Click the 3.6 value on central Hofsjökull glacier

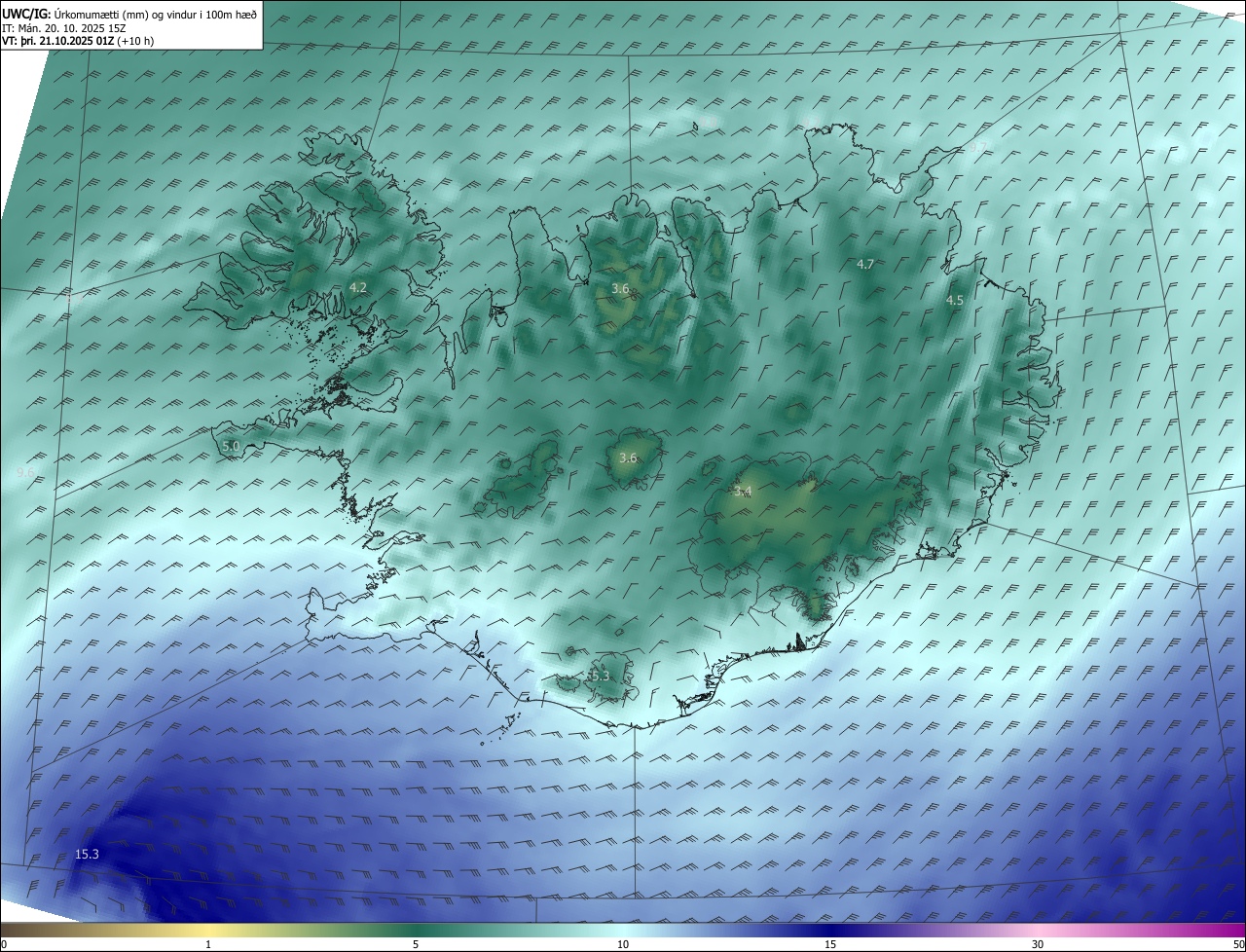point(628,458)
